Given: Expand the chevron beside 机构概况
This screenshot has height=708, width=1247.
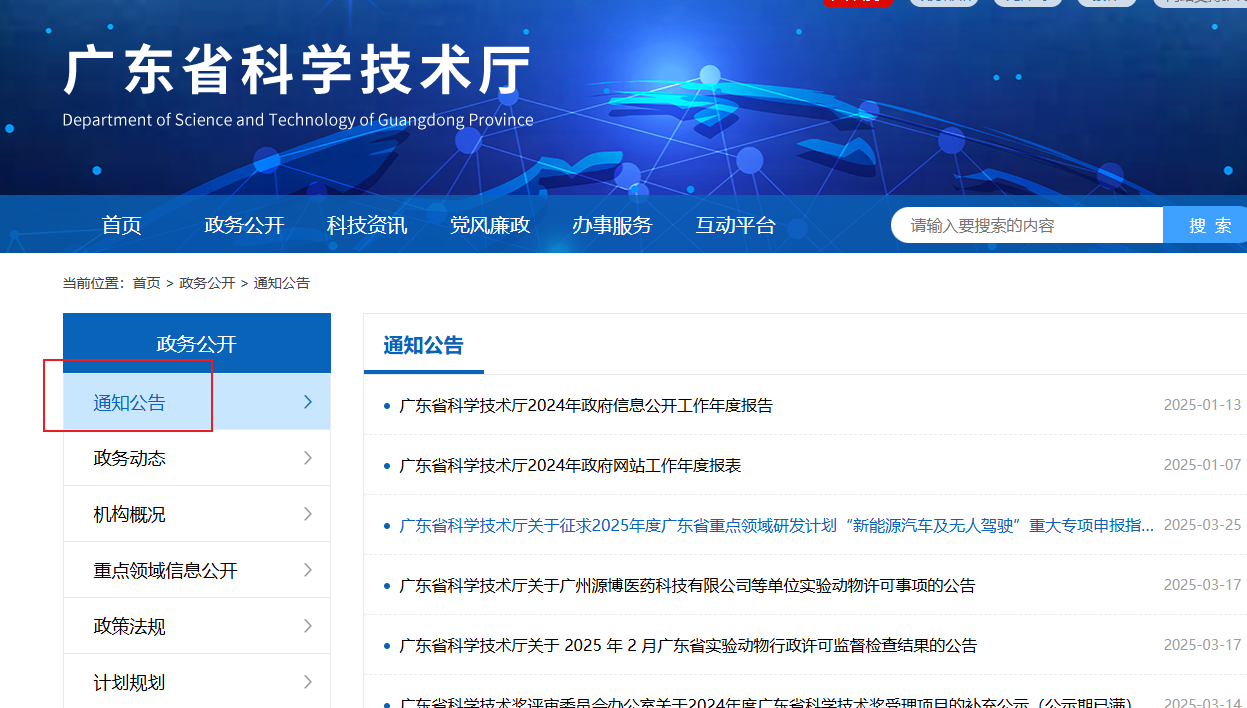Looking at the screenshot, I should (x=308, y=514).
